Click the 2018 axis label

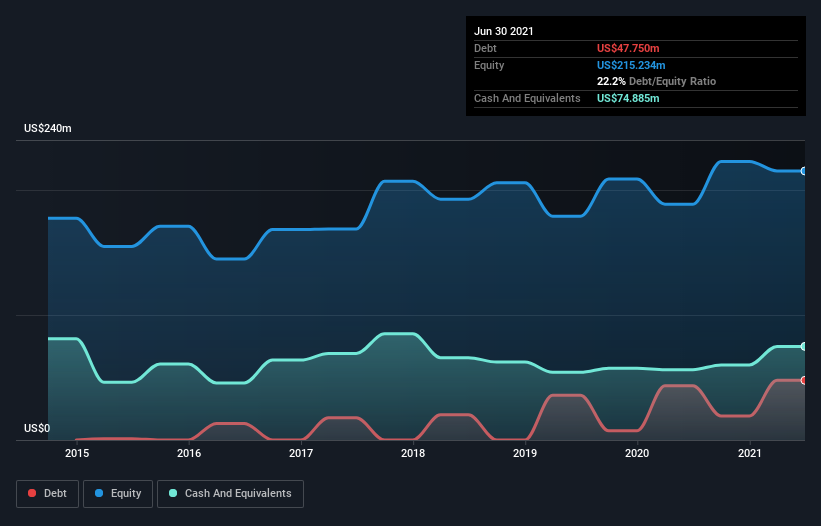point(413,453)
